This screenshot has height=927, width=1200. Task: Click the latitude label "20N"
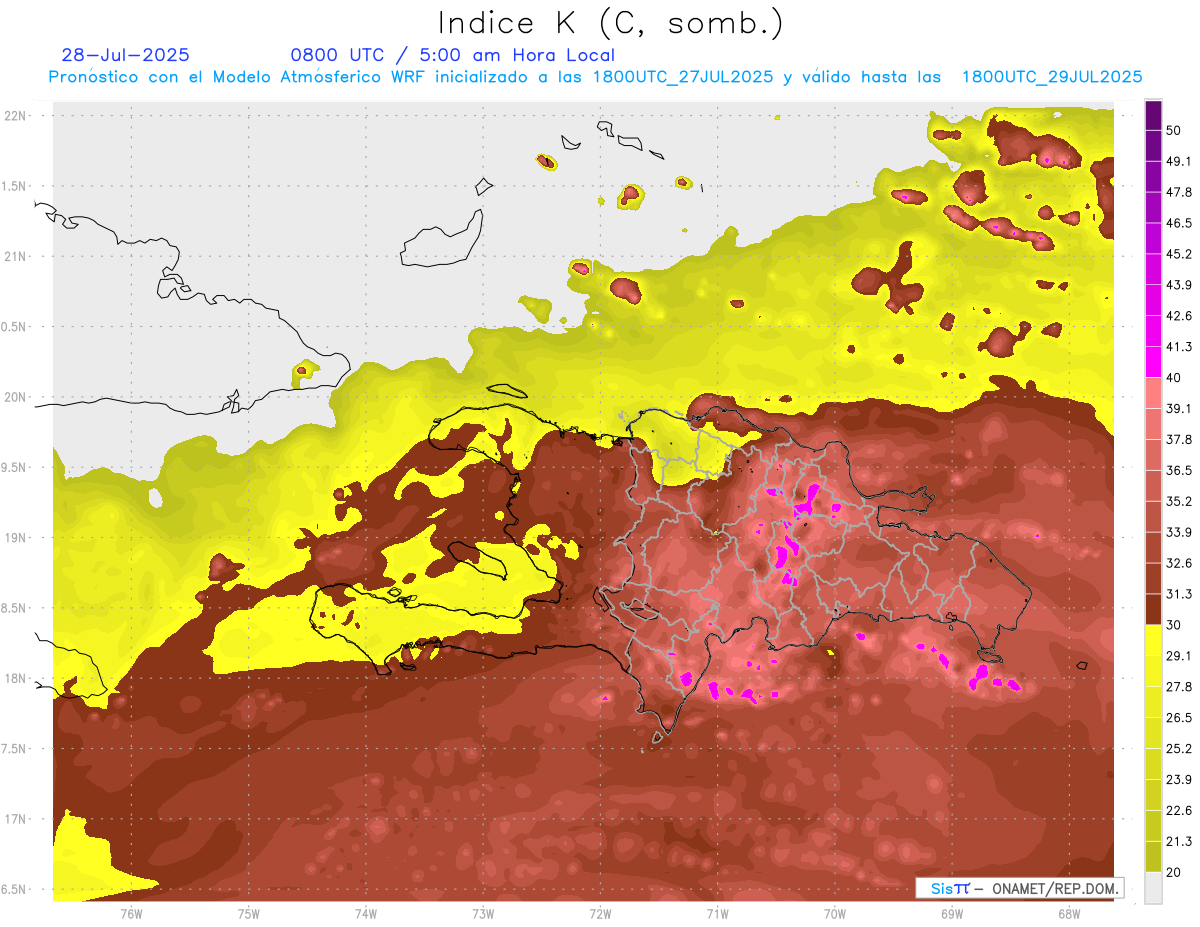coord(15,398)
